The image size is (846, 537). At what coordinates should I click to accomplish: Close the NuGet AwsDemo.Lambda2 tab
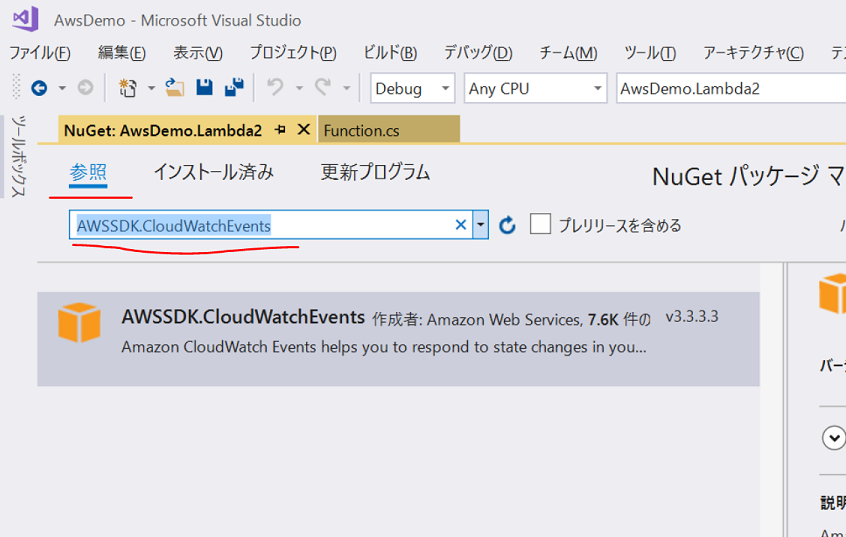(304, 130)
